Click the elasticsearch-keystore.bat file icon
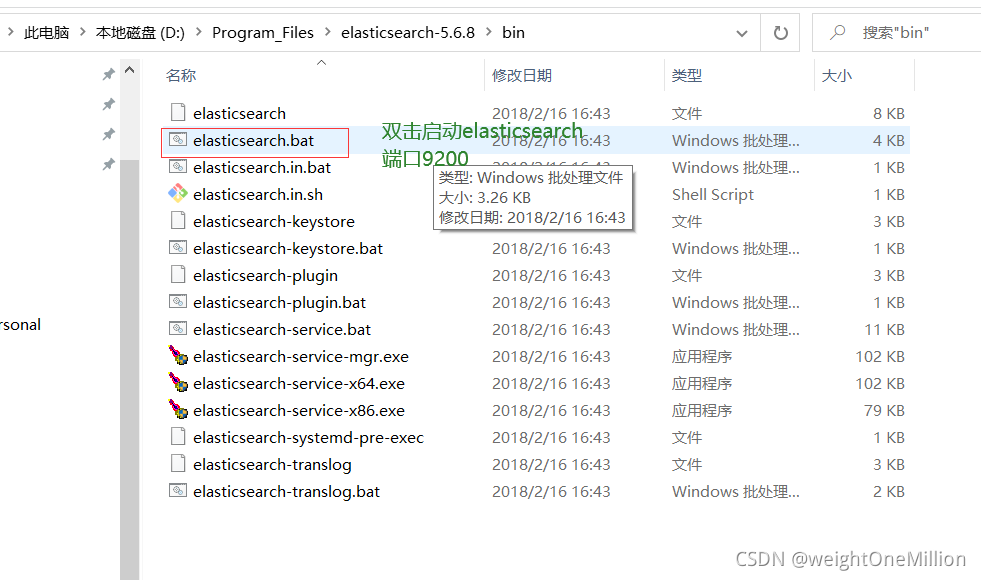The width and height of the screenshot is (981, 580). coord(178,247)
